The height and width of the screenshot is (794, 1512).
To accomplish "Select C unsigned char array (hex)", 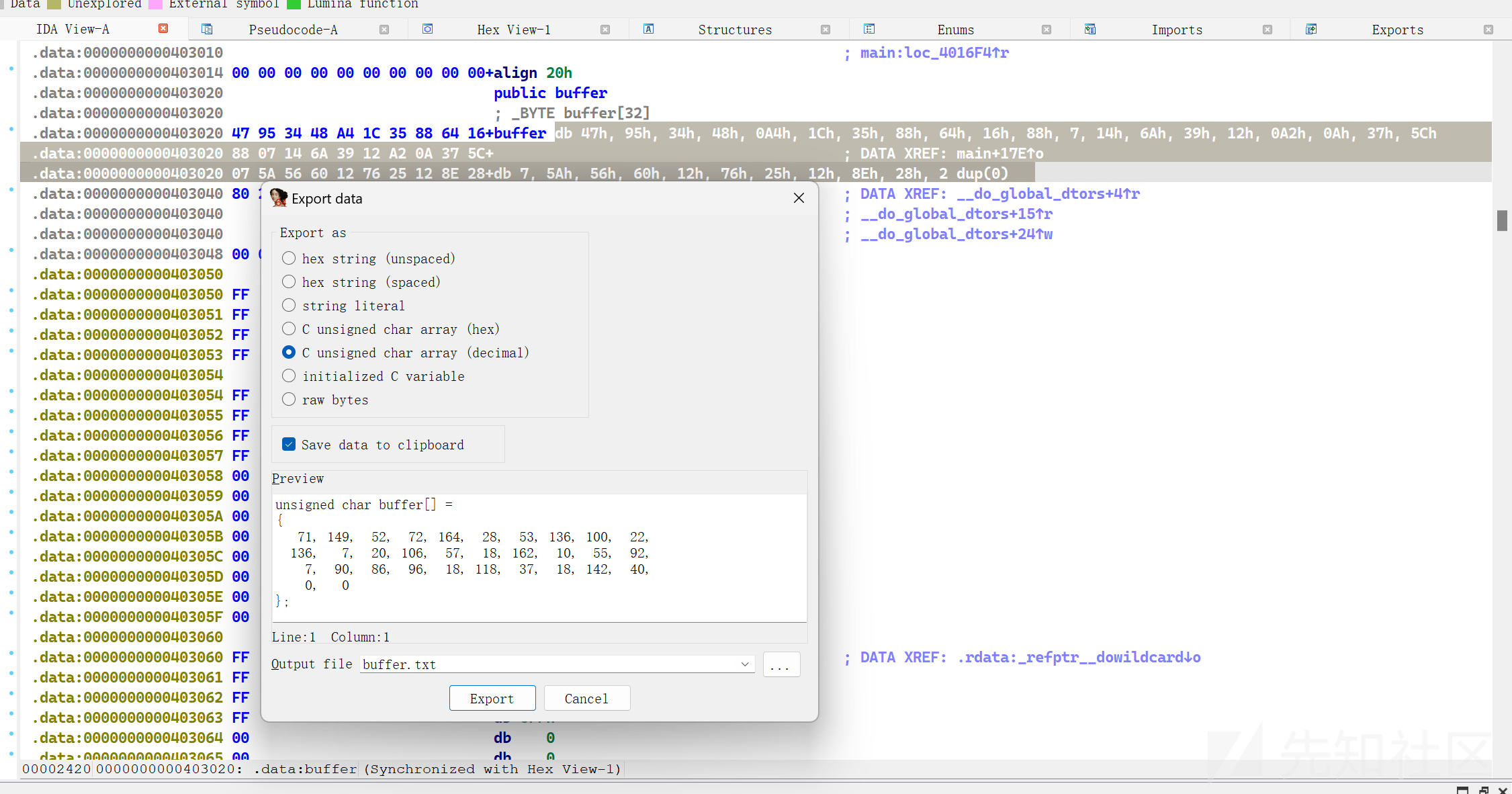I will (x=391, y=329).
